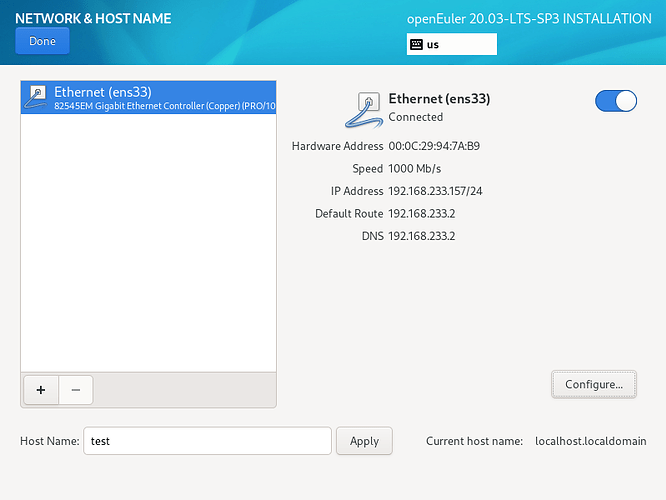This screenshot has width=666, height=500.
Task: Click the keyboard icon in layout indicator
Action: coord(416,44)
